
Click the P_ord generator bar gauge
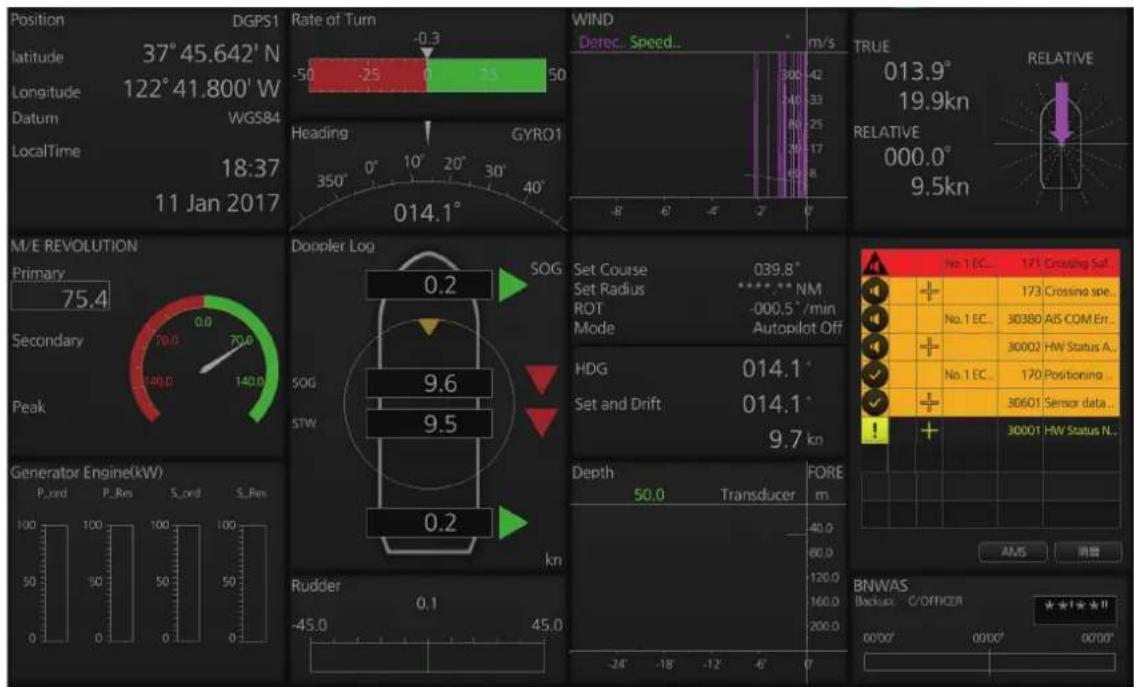[x=57, y=584]
